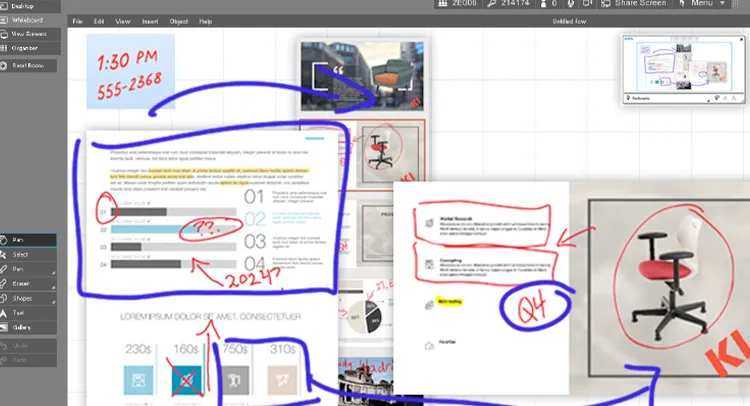Screen dimensions: 750x406
Task: Click the Desktop mode button
Action: coord(28,5)
